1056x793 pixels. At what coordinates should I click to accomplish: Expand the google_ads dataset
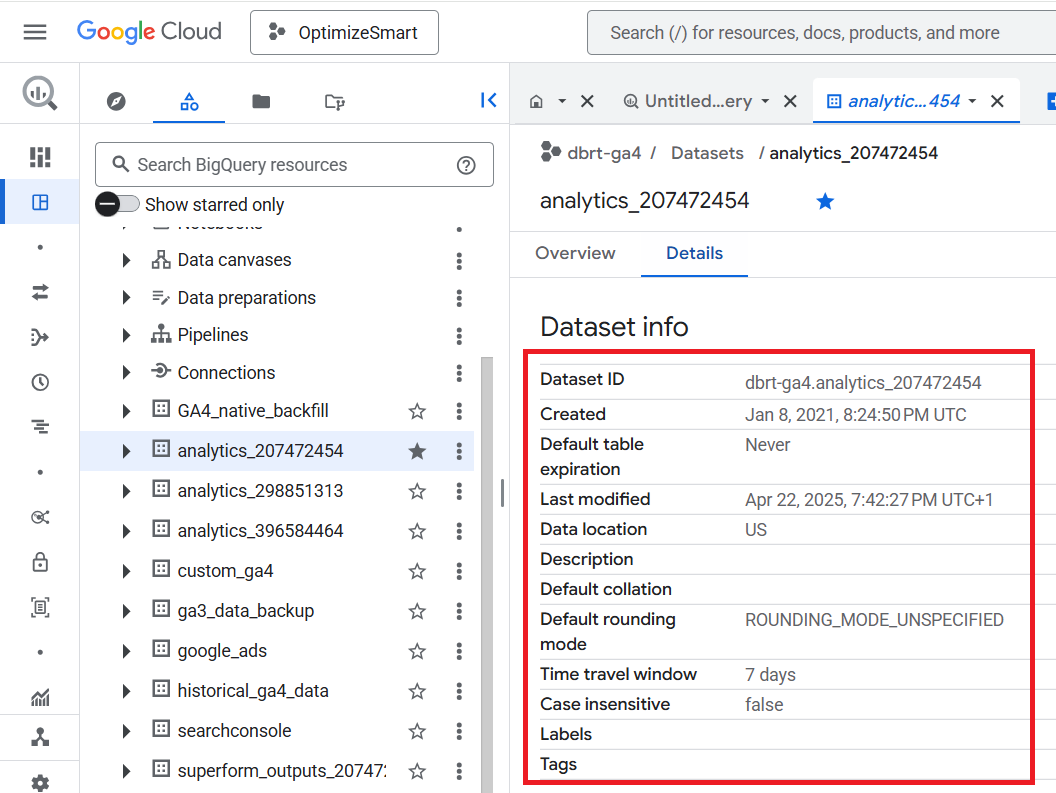[x=126, y=651]
